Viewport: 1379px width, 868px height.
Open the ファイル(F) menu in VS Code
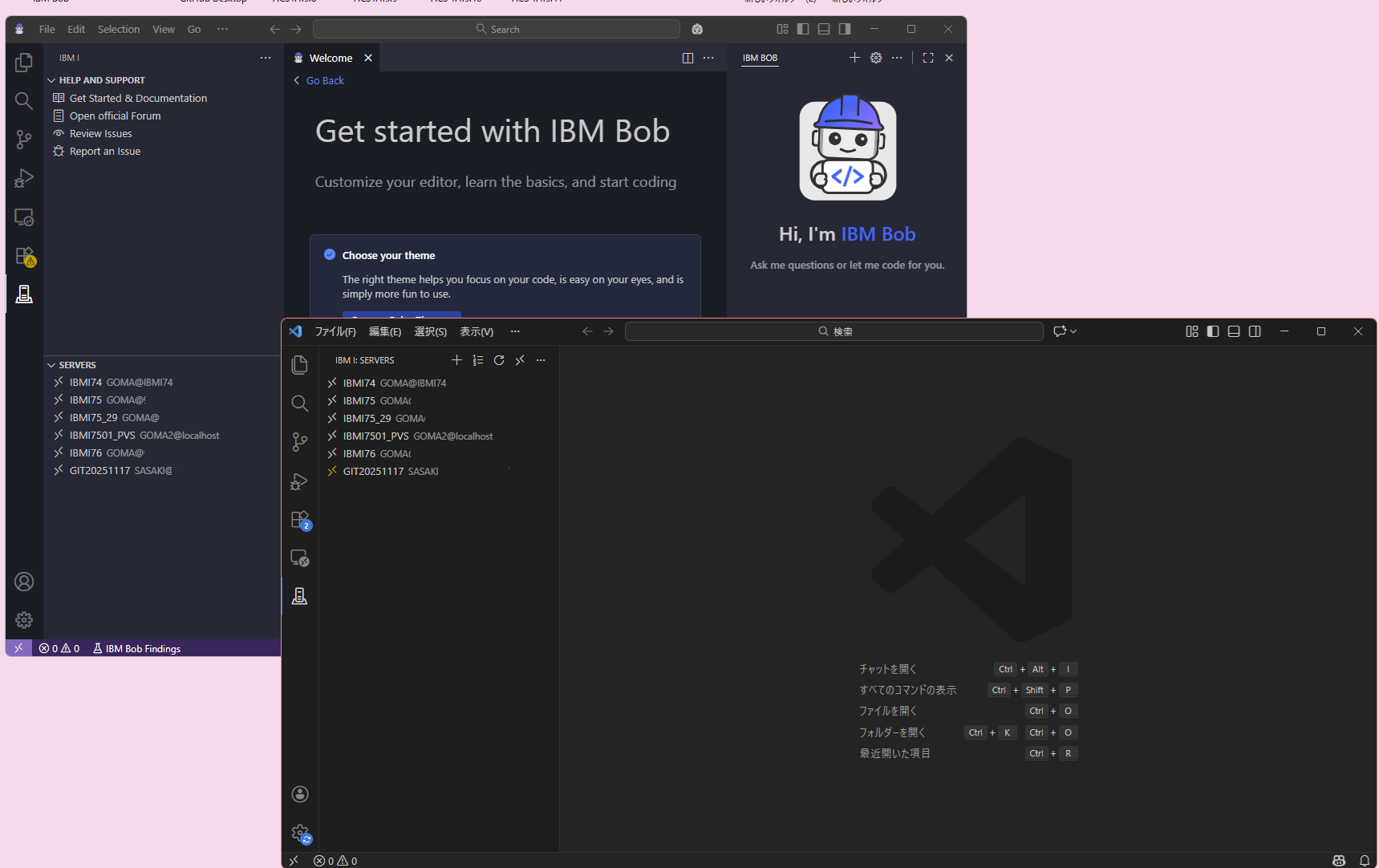click(x=335, y=331)
